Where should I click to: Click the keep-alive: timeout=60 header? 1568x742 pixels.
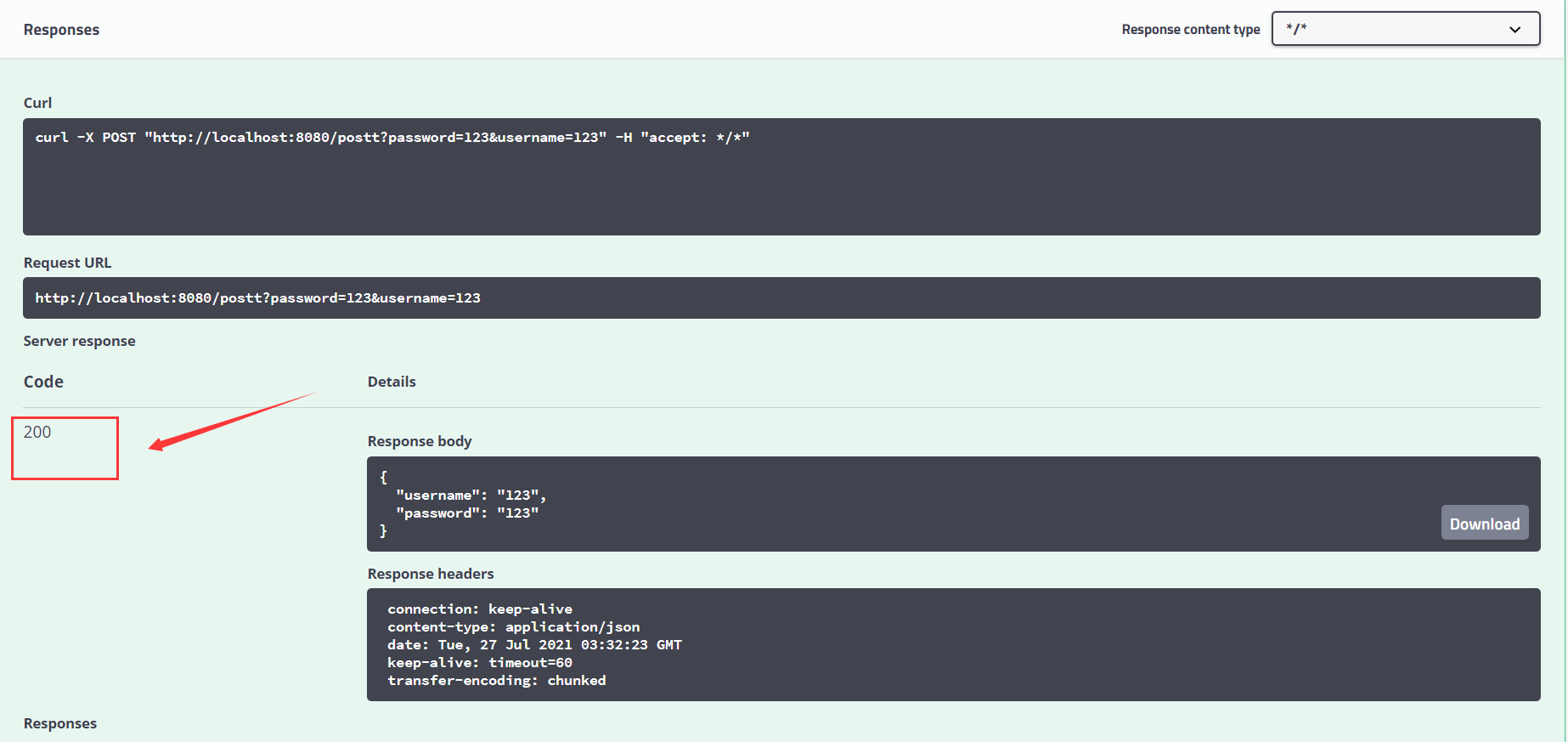480,663
